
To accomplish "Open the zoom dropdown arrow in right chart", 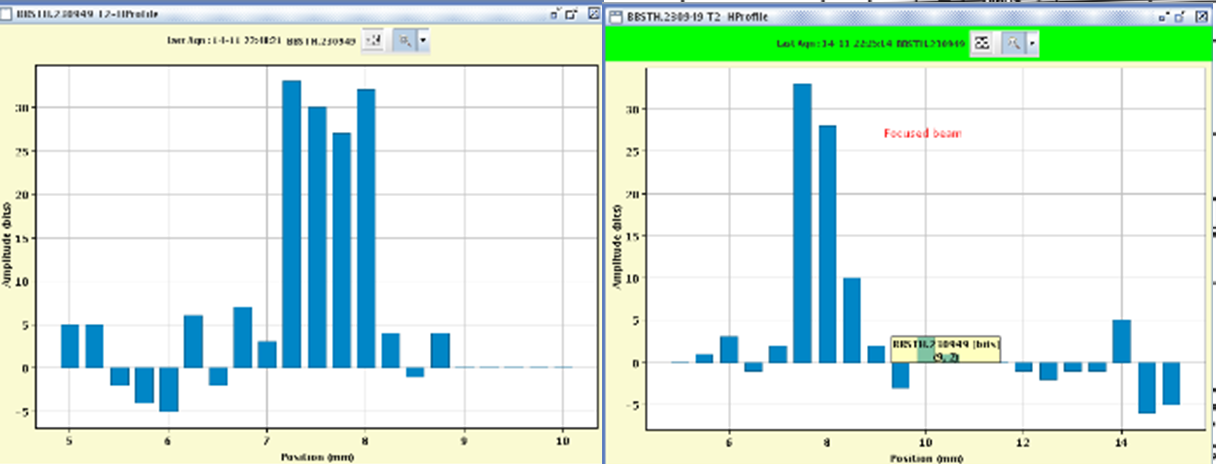I will pyautogui.click(x=1032, y=42).
